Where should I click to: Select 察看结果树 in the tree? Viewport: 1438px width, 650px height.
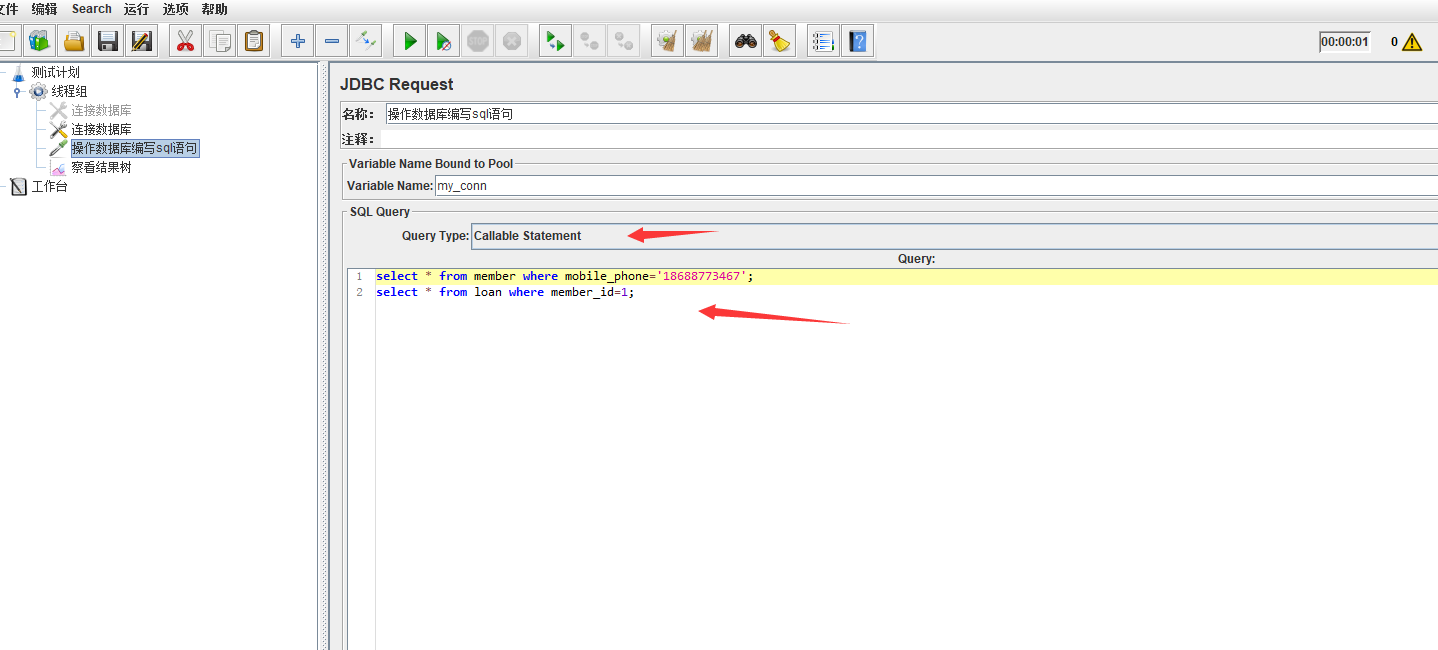coord(100,168)
